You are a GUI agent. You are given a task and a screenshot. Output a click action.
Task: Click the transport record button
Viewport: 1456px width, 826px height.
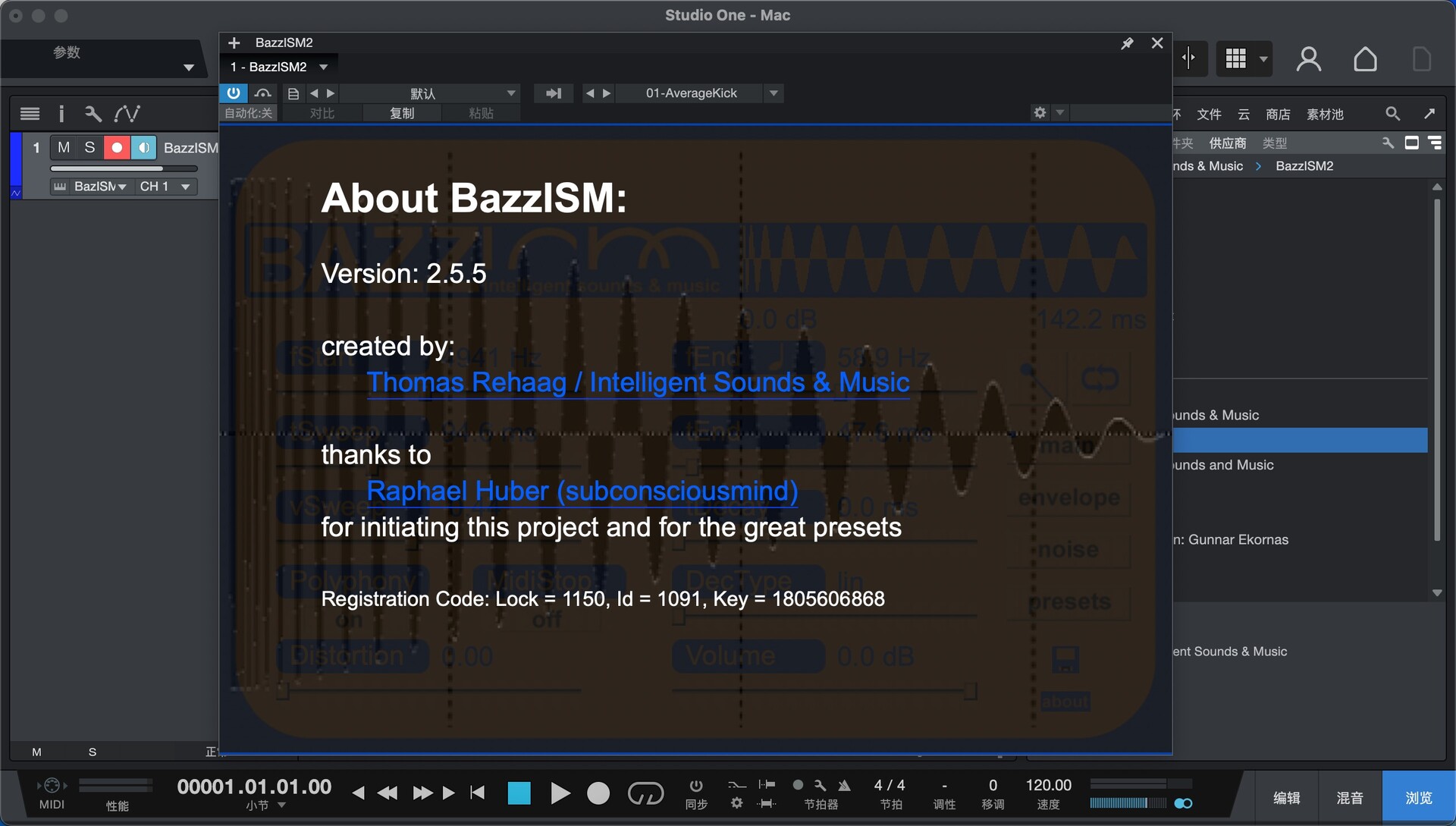tap(598, 793)
